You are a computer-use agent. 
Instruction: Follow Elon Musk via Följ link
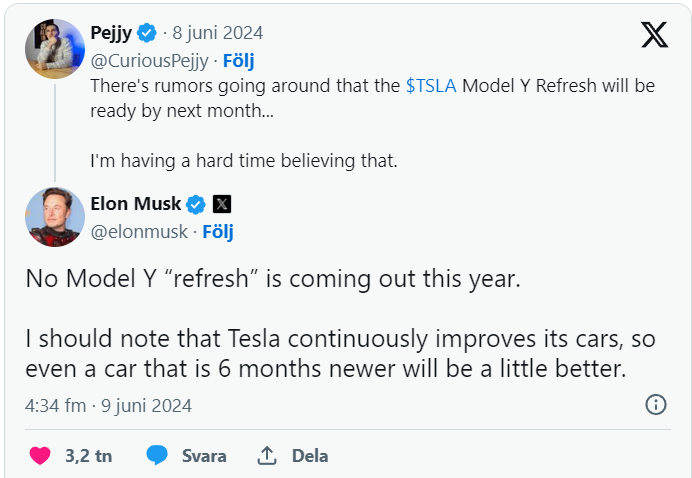point(217,232)
